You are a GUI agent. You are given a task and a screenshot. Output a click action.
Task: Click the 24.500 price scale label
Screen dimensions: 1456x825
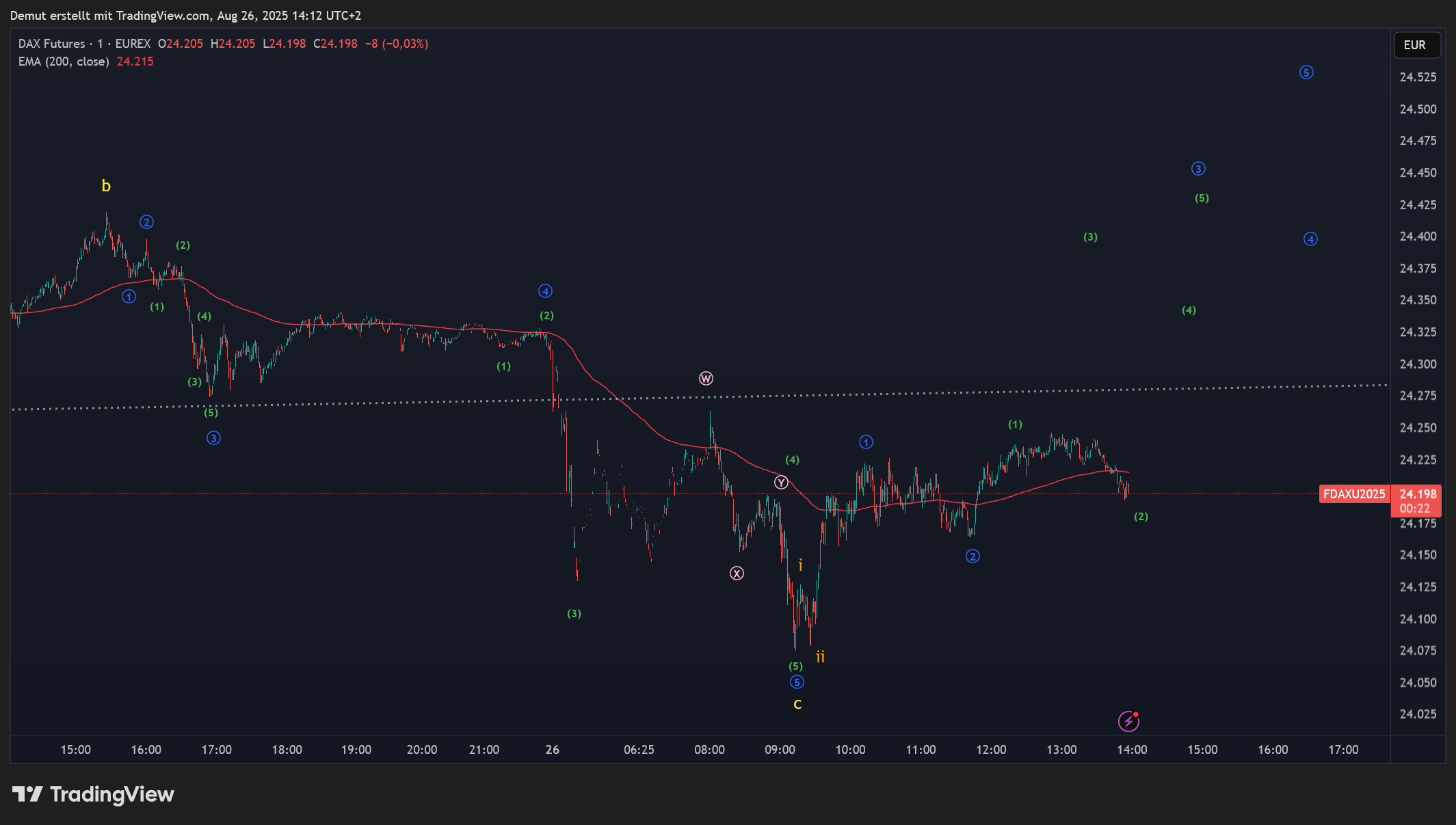pos(1418,109)
